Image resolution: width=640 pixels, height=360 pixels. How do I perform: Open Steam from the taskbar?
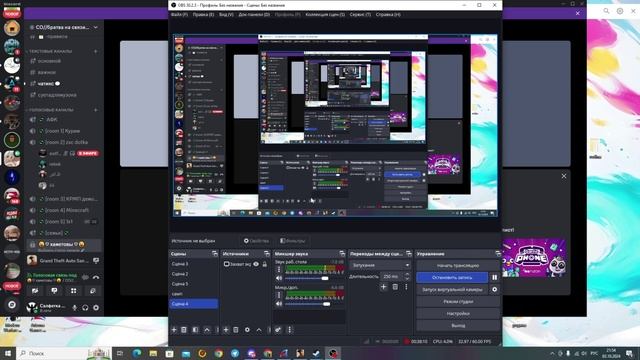316,353
